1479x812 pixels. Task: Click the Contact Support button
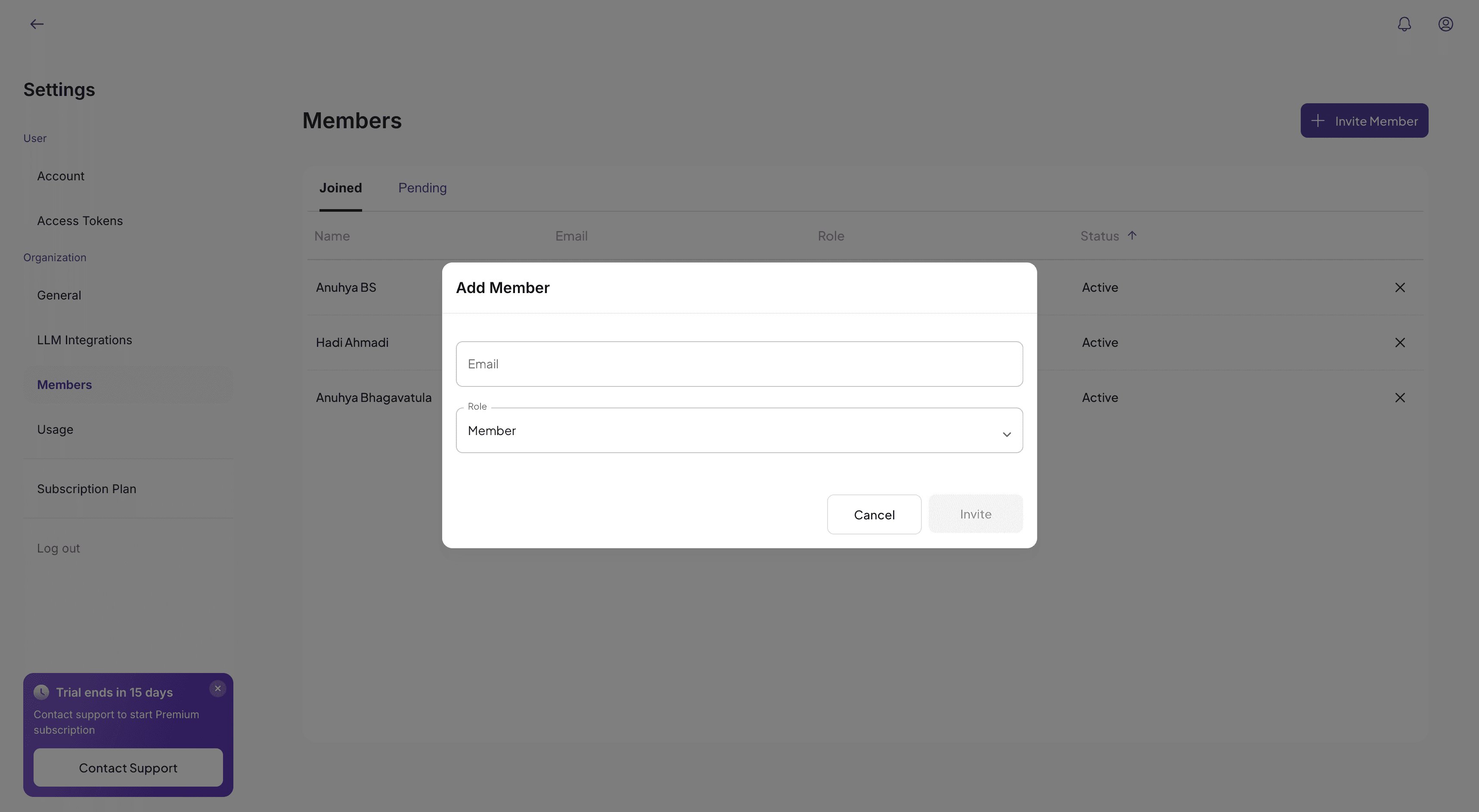[x=128, y=768]
